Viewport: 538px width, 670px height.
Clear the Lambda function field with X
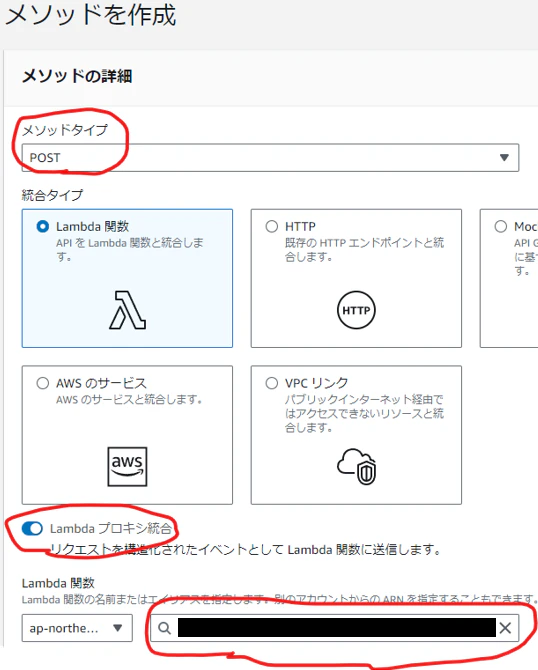tap(505, 628)
